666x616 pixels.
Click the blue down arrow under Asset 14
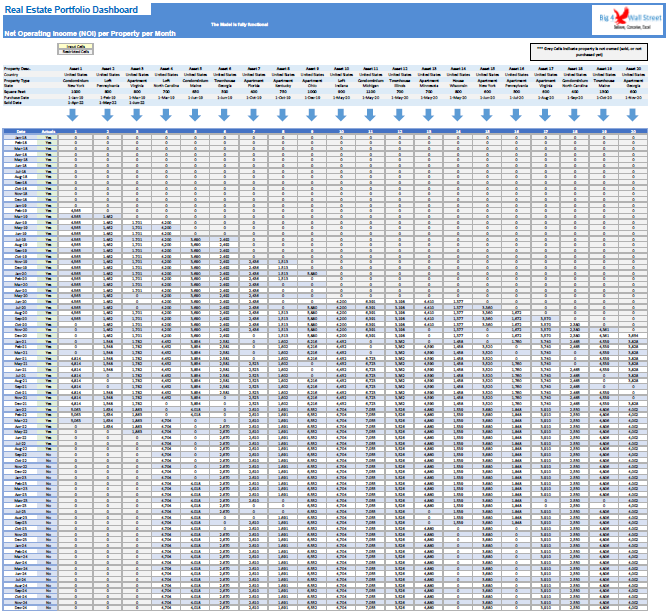[x=458, y=115]
